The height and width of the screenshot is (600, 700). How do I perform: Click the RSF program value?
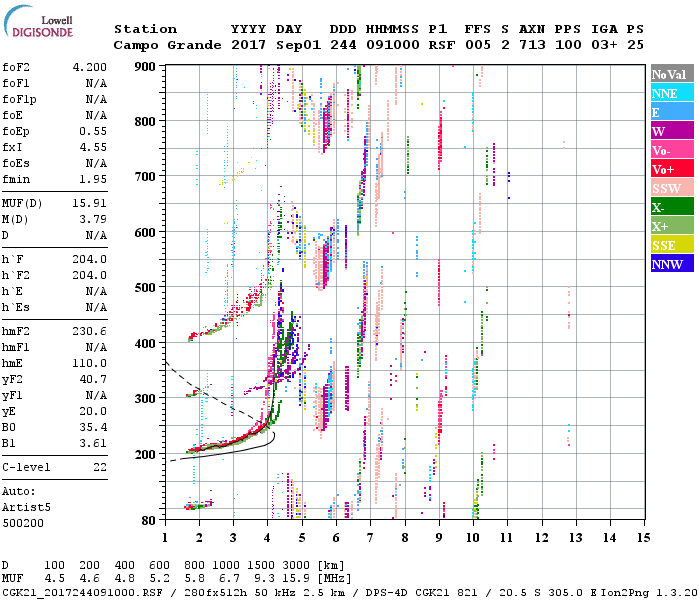(442, 45)
